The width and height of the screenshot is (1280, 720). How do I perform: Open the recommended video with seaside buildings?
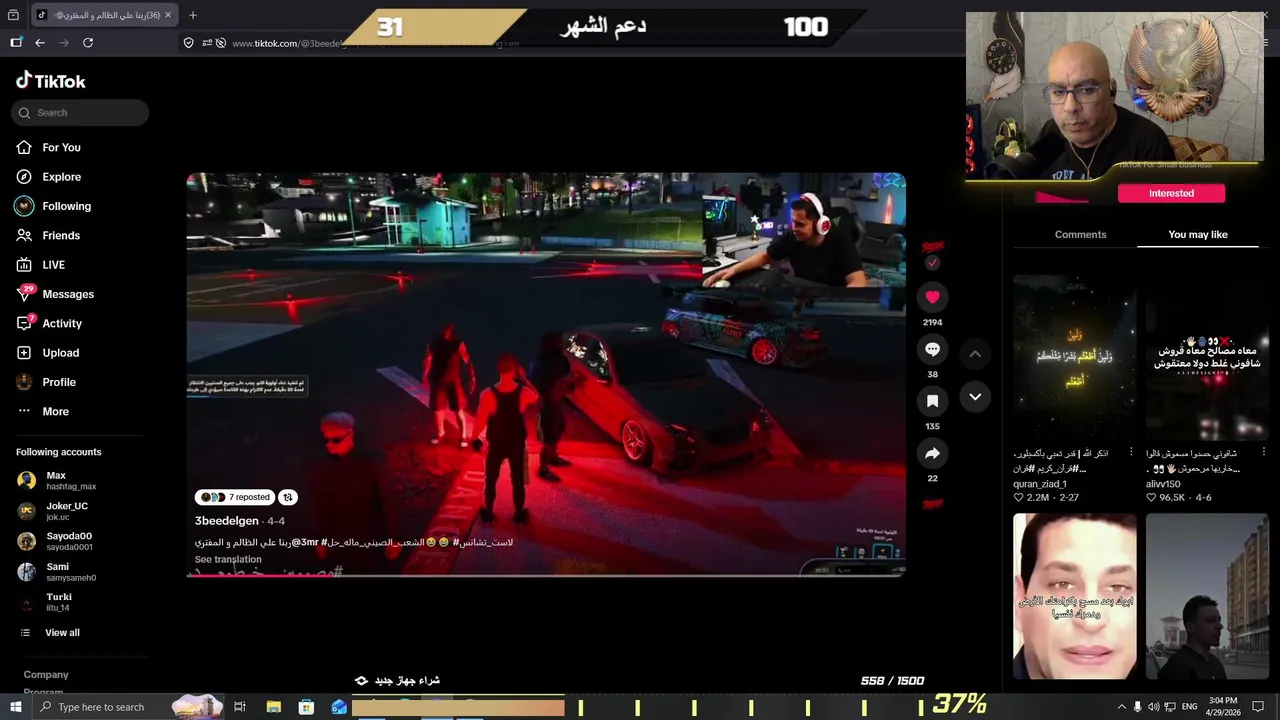pos(1207,597)
